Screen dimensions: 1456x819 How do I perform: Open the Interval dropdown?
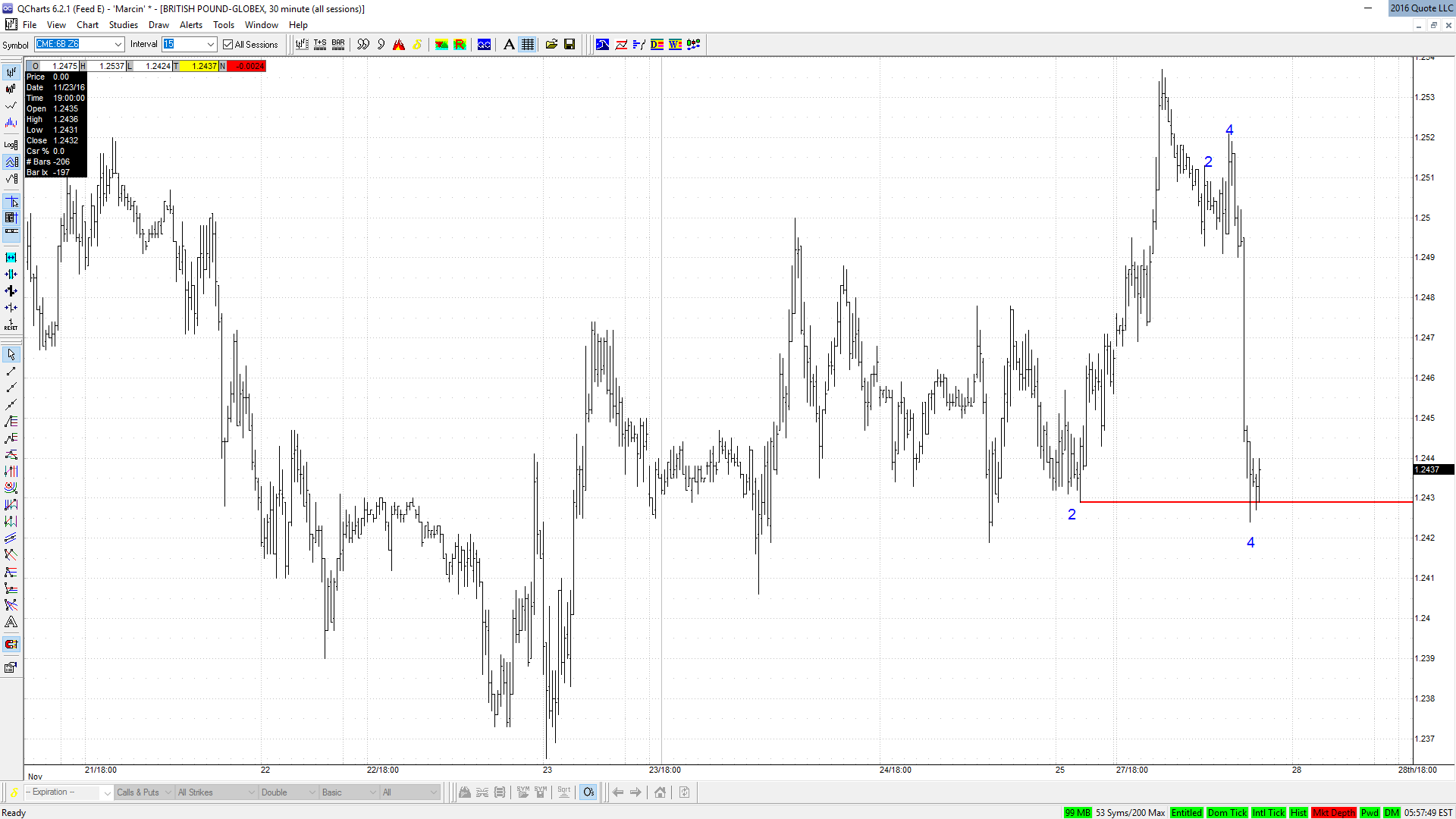(x=211, y=45)
